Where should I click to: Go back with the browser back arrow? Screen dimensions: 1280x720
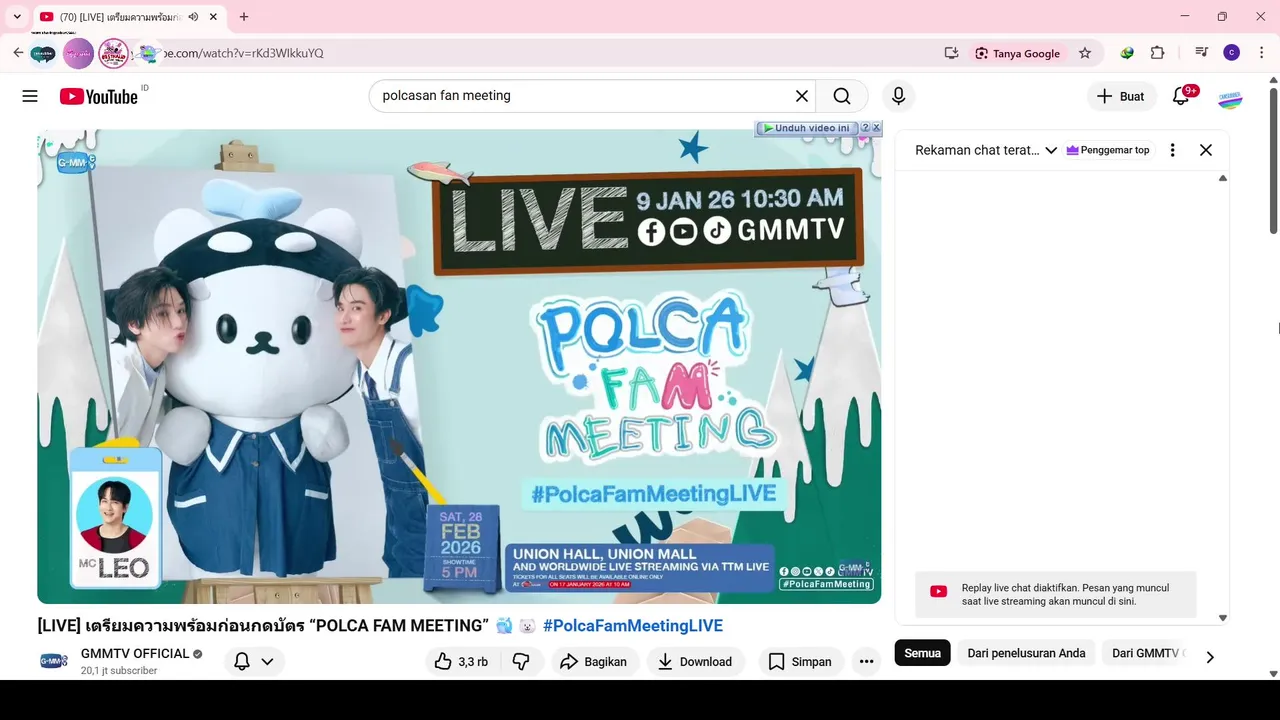point(18,53)
